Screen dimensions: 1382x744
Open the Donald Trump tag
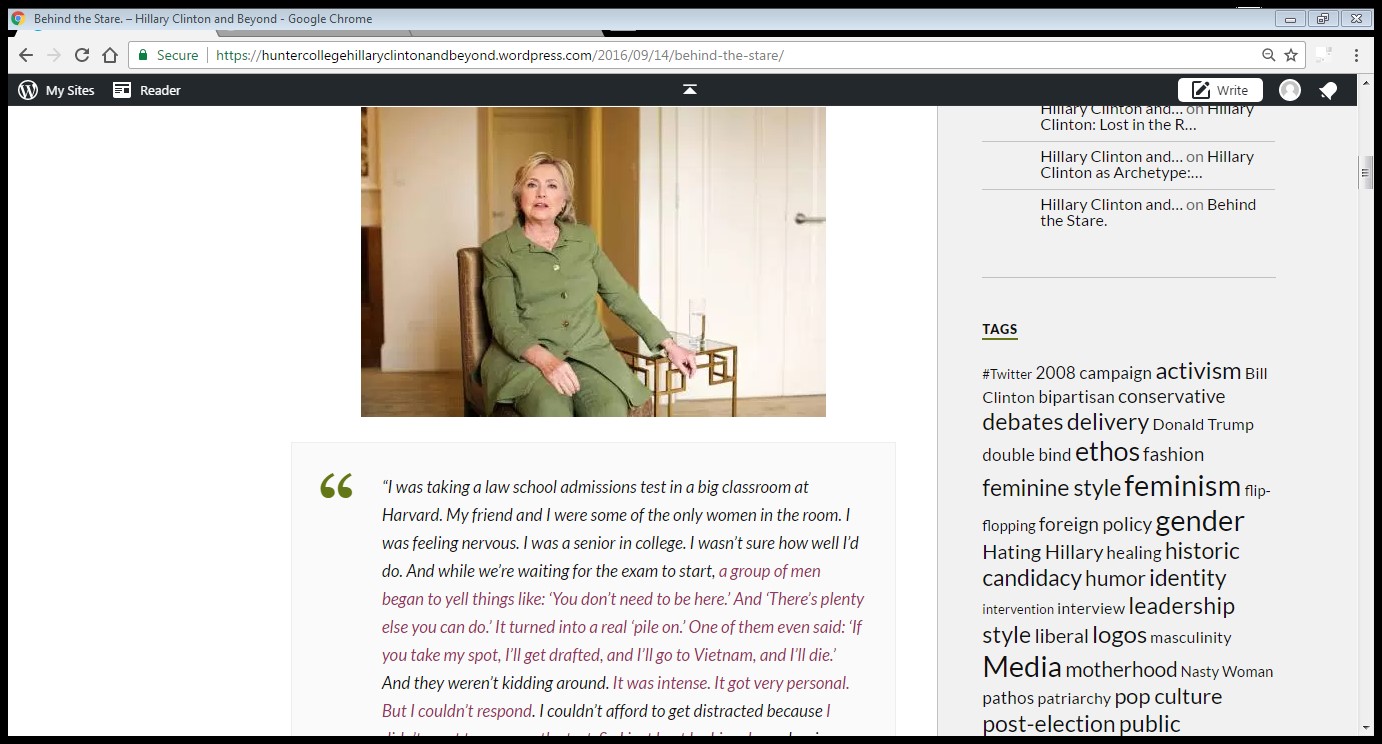coord(1203,424)
